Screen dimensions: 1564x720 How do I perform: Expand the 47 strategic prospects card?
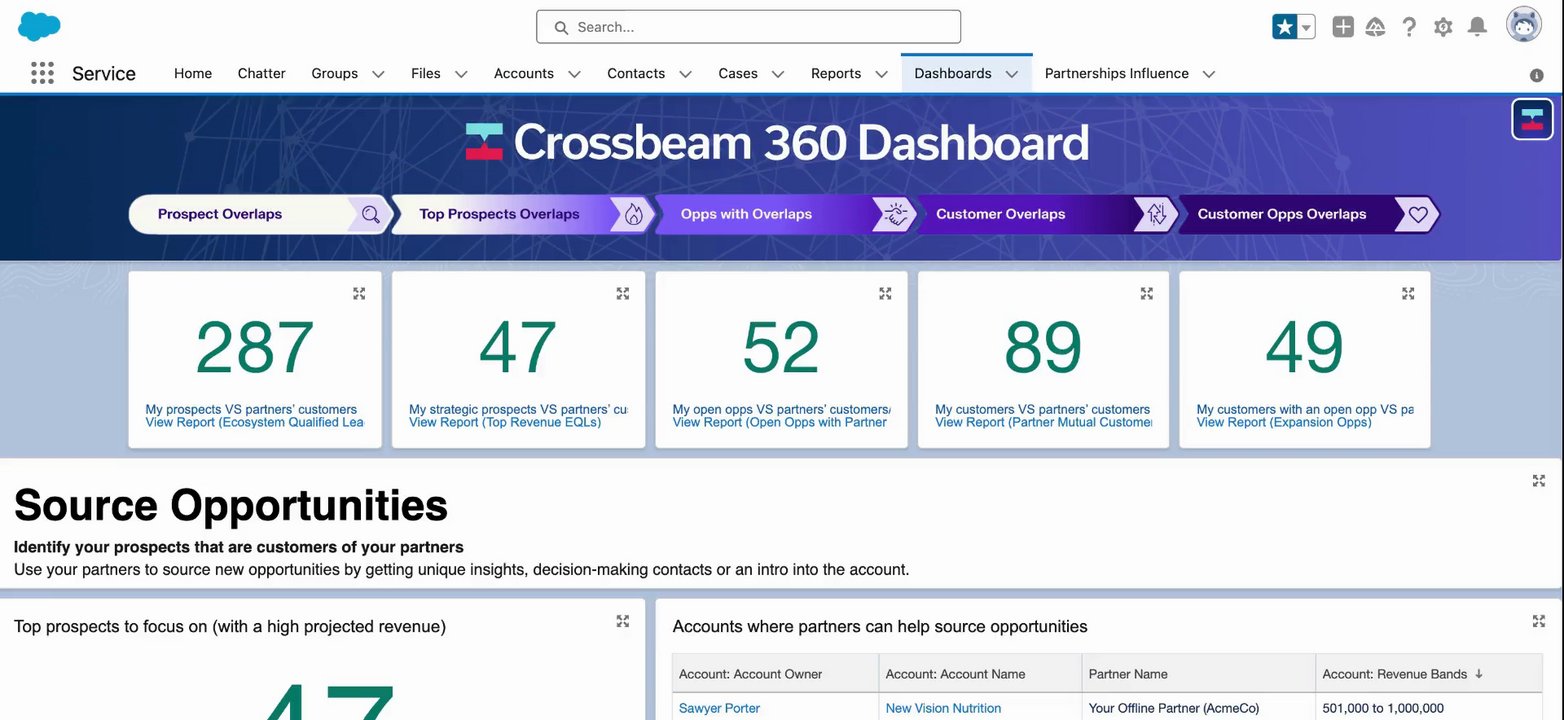623,293
